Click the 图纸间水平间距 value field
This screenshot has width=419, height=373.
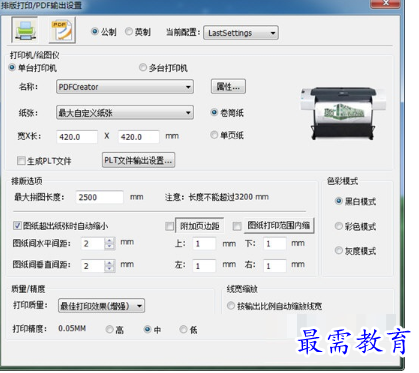pyautogui.click(x=93, y=244)
